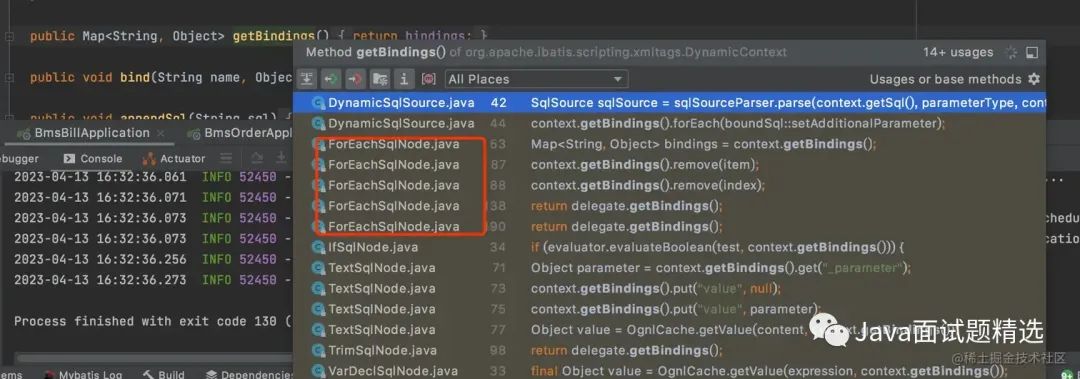Image resolution: width=1080 pixels, height=379 pixels.
Task: Select IfSqlNode.java line 34 usage
Action: point(669,247)
